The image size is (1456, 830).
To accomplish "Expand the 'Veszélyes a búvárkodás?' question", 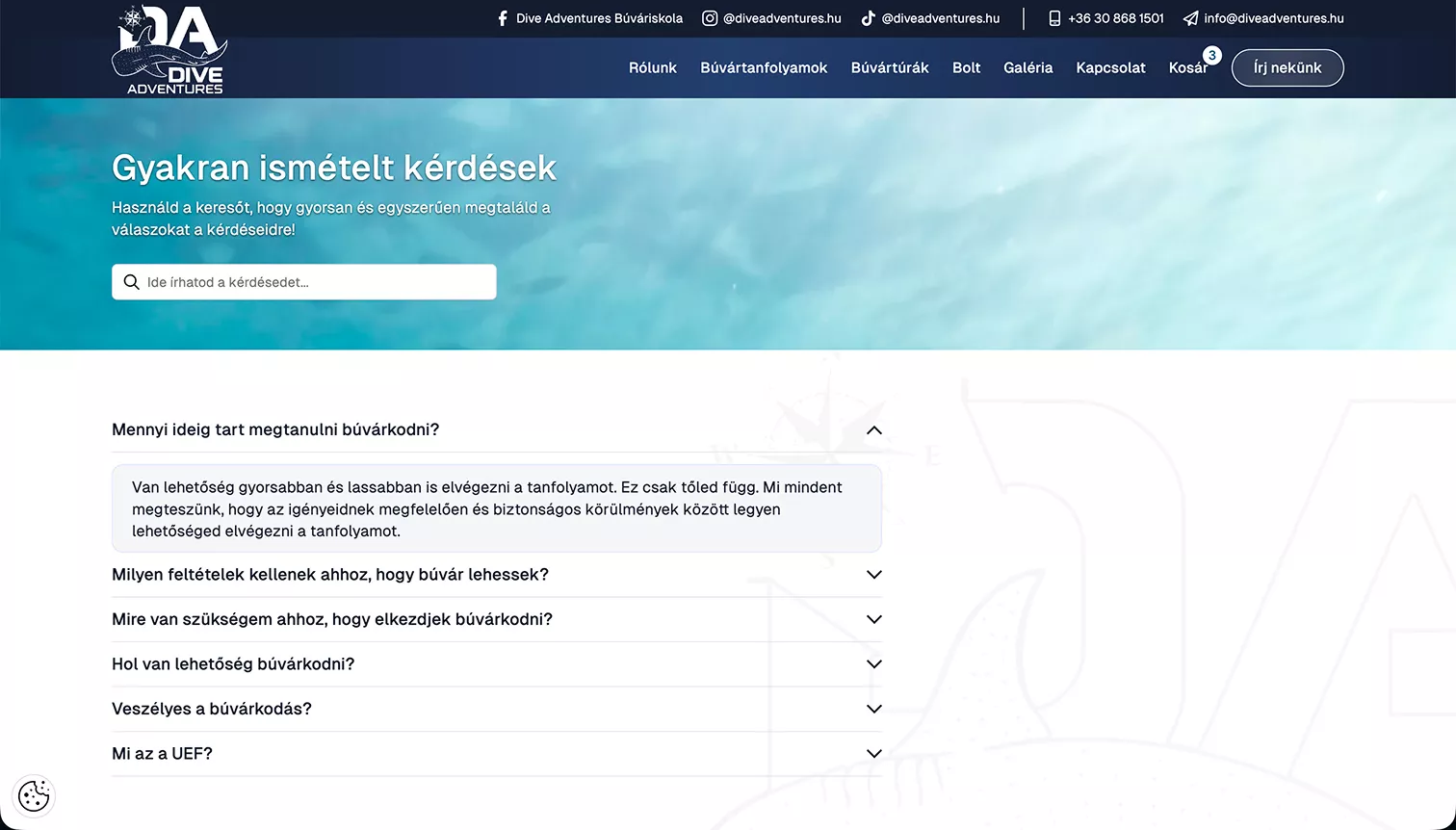I will tap(497, 709).
